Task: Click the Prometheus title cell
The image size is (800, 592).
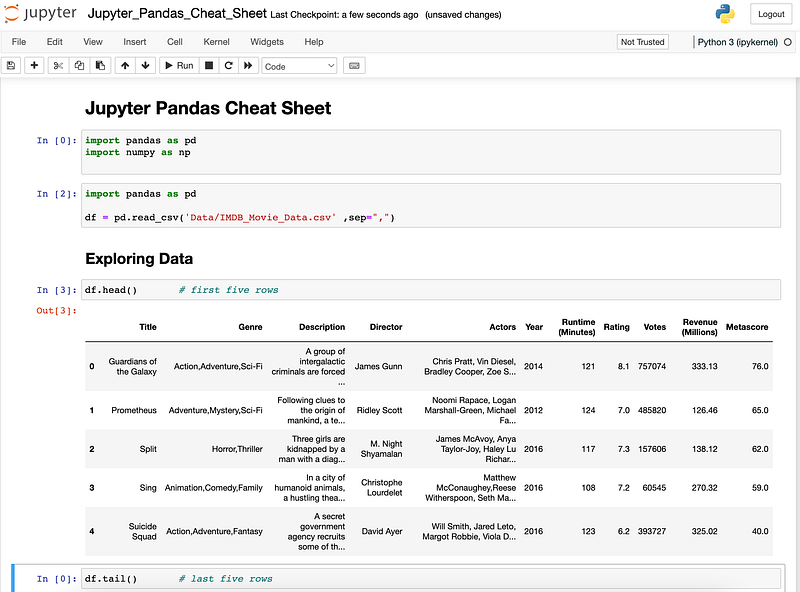Action: pos(134,410)
